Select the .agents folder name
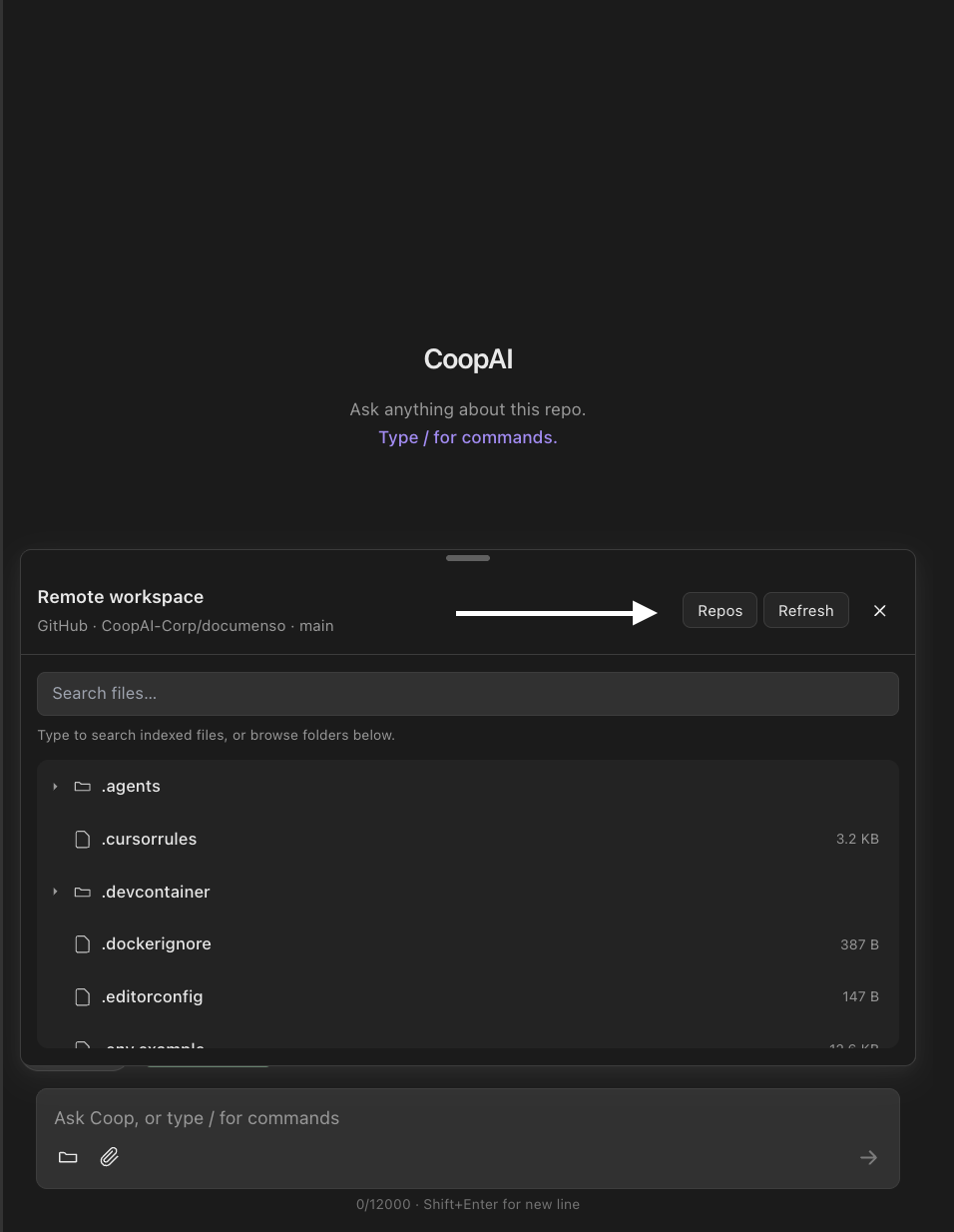 pos(131,787)
